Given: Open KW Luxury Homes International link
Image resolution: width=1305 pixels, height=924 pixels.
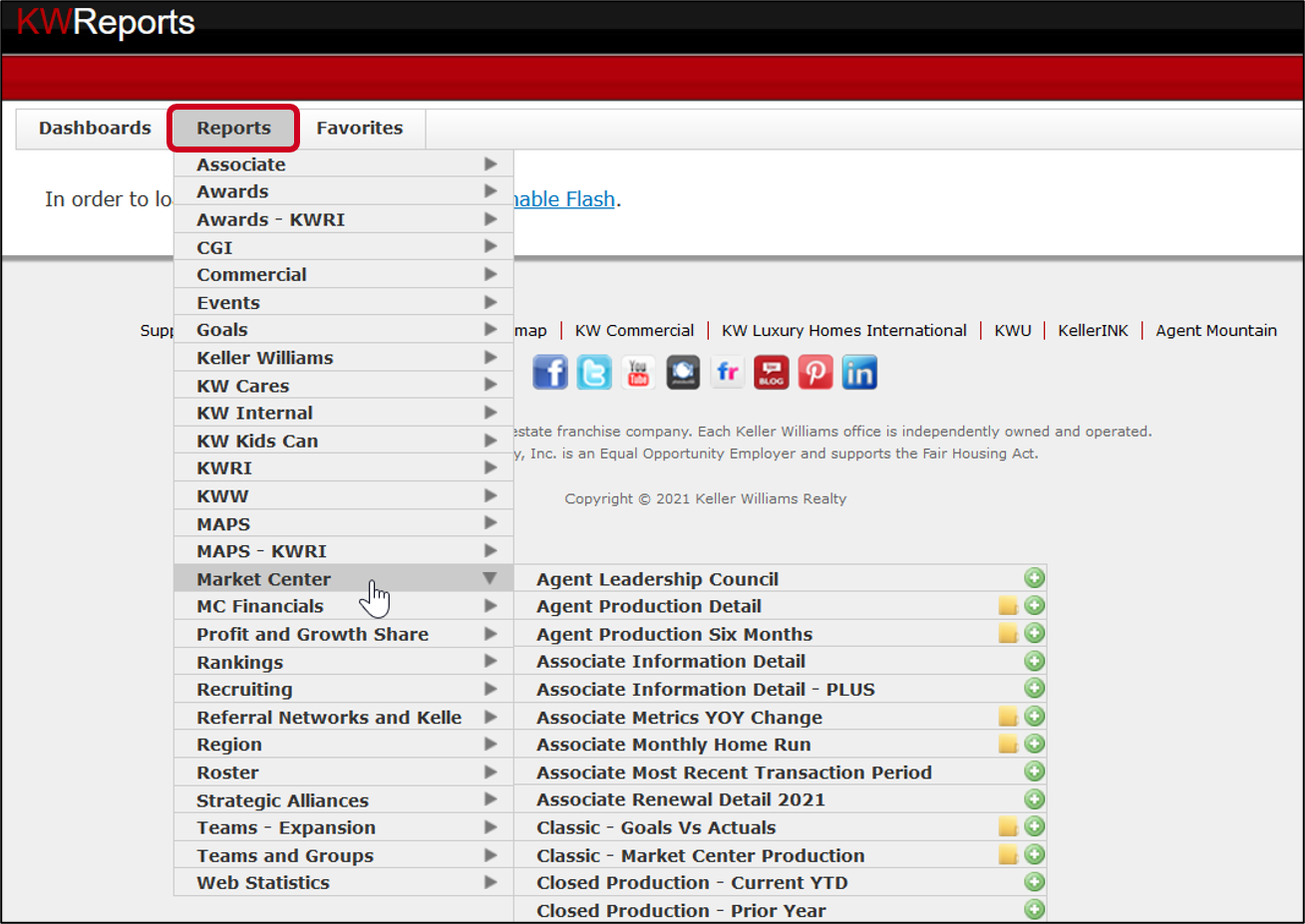Looking at the screenshot, I should point(844,330).
